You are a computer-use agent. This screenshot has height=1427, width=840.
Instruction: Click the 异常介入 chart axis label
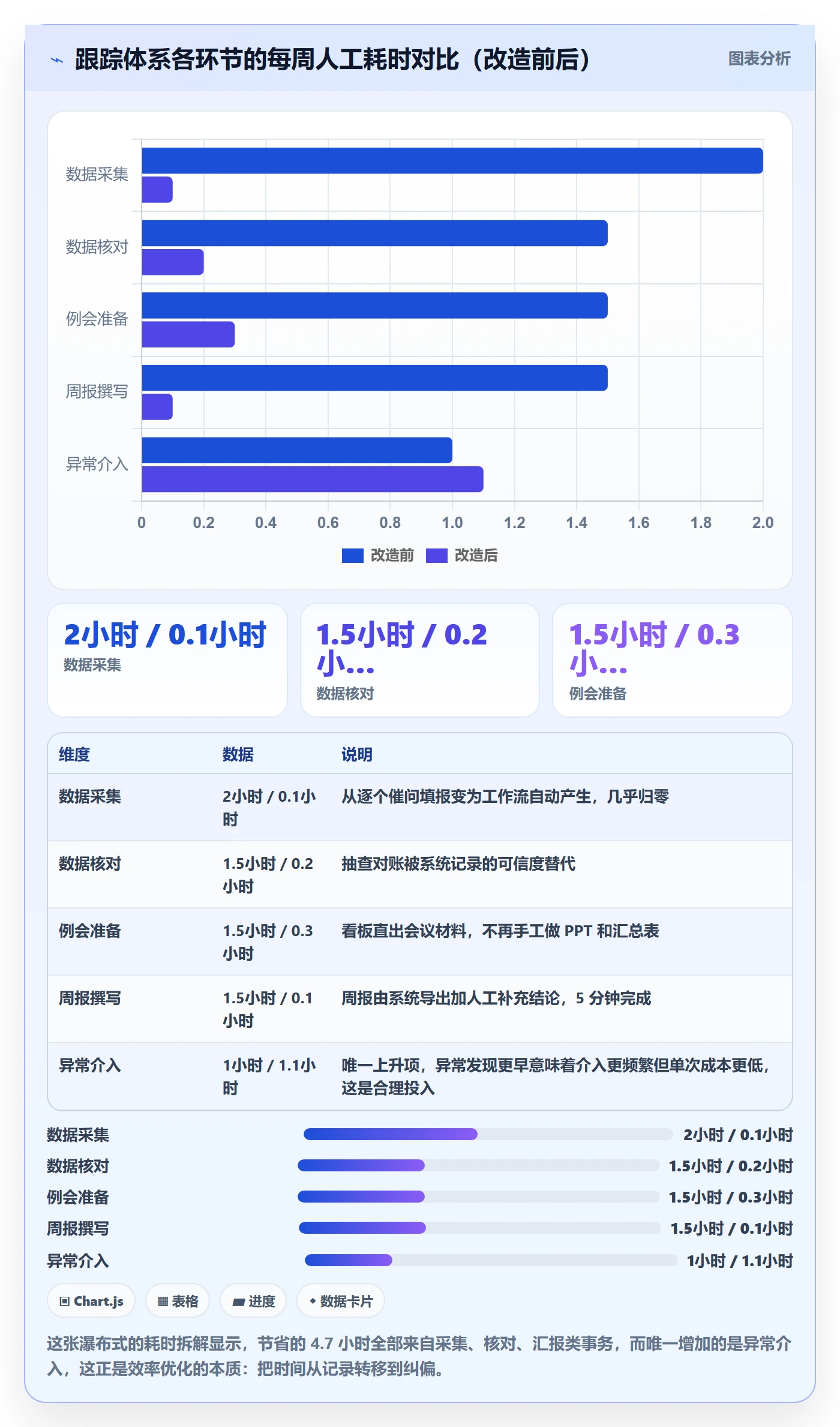click(97, 464)
